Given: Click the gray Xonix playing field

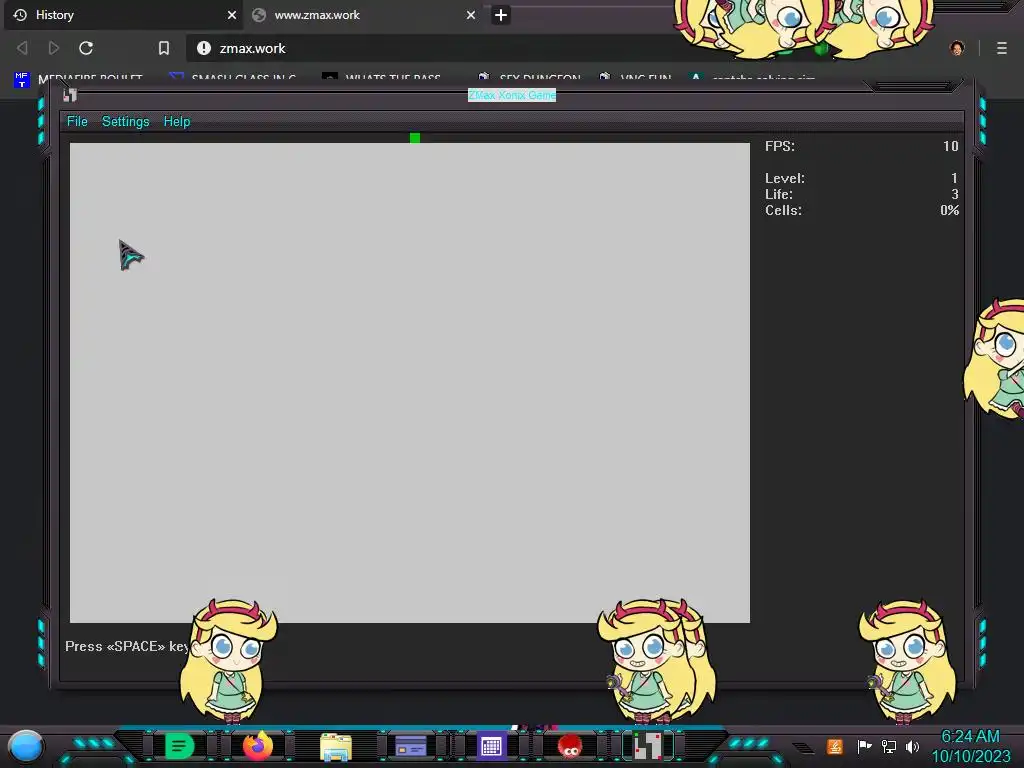Looking at the screenshot, I should (x=409, y=383).
